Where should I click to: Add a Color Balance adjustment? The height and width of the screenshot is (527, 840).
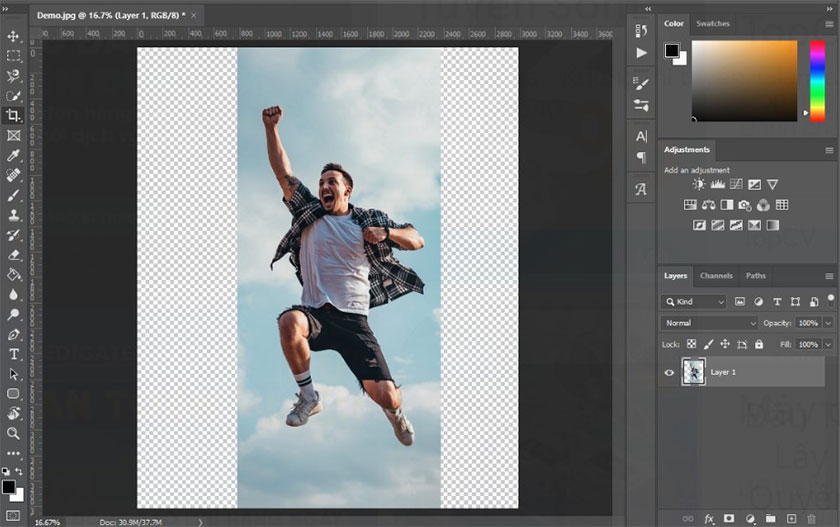(x=708, y=205)
